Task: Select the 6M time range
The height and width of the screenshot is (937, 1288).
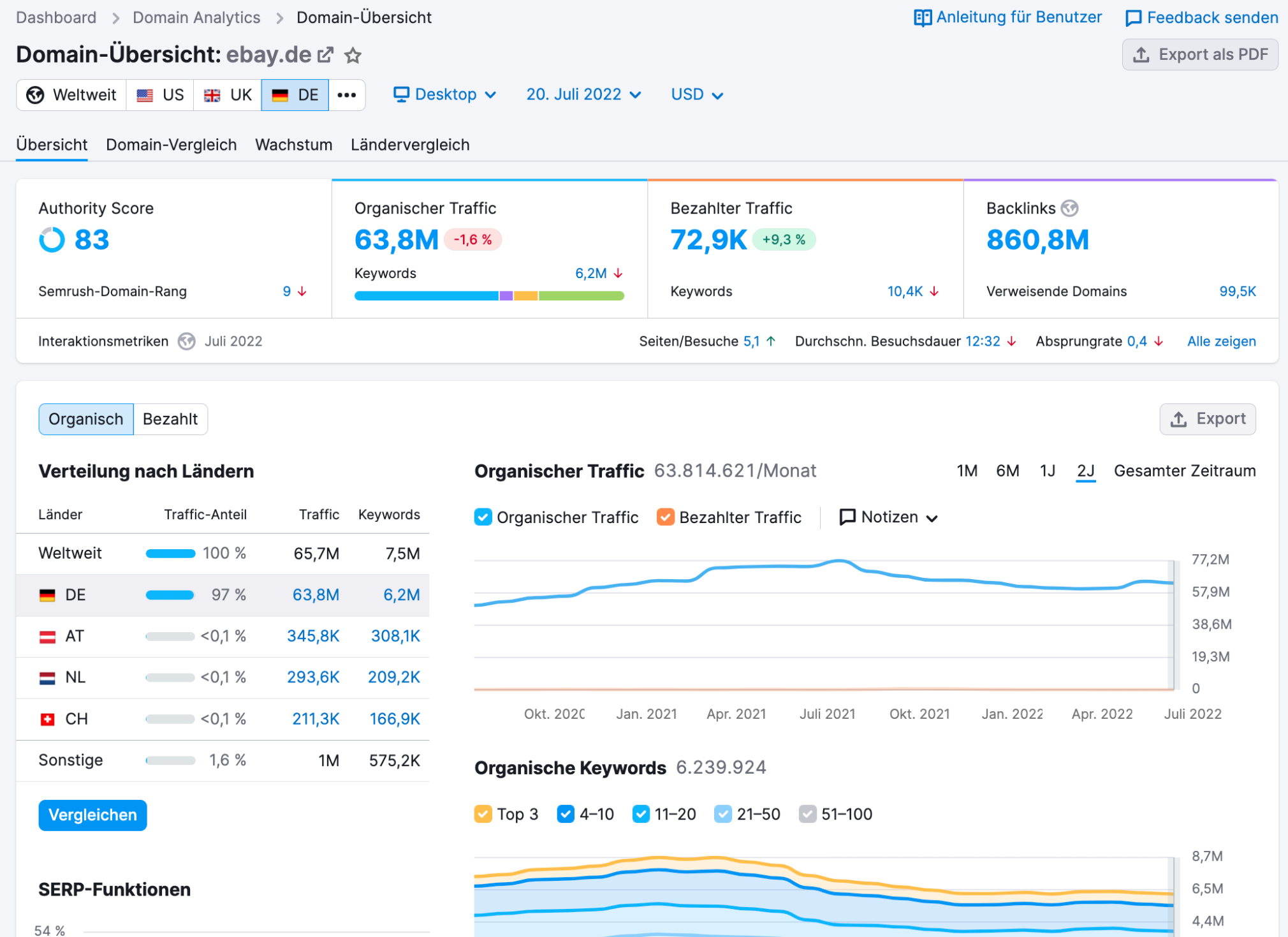Action: coord(1007,471)
